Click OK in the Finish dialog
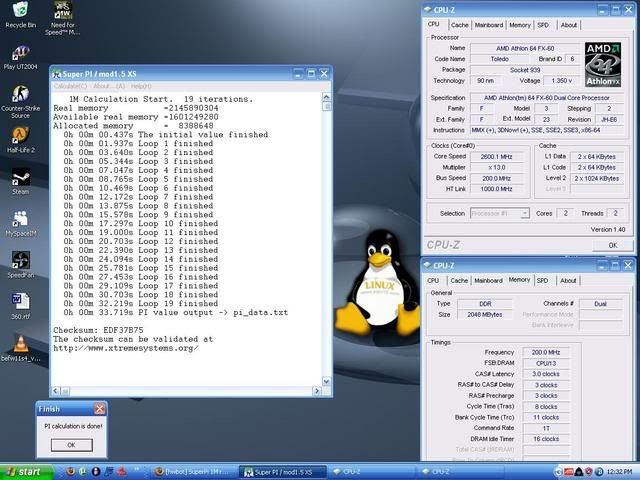This screenshot has height=480, width=640. coord(71,444)
